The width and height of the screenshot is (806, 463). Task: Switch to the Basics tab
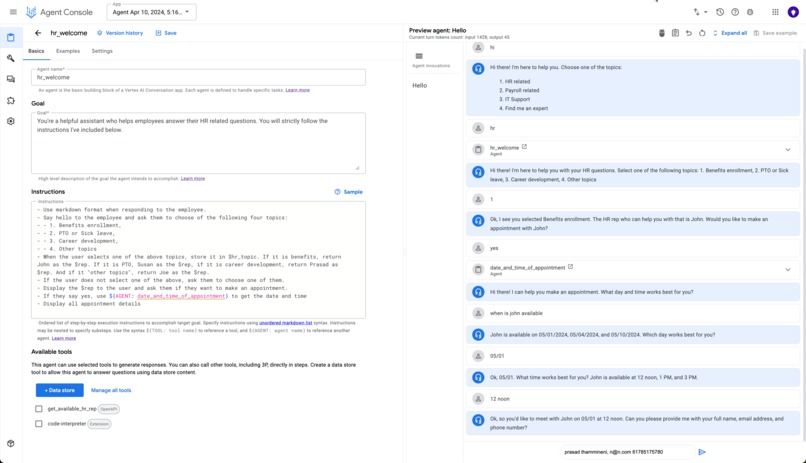point(36,51)
